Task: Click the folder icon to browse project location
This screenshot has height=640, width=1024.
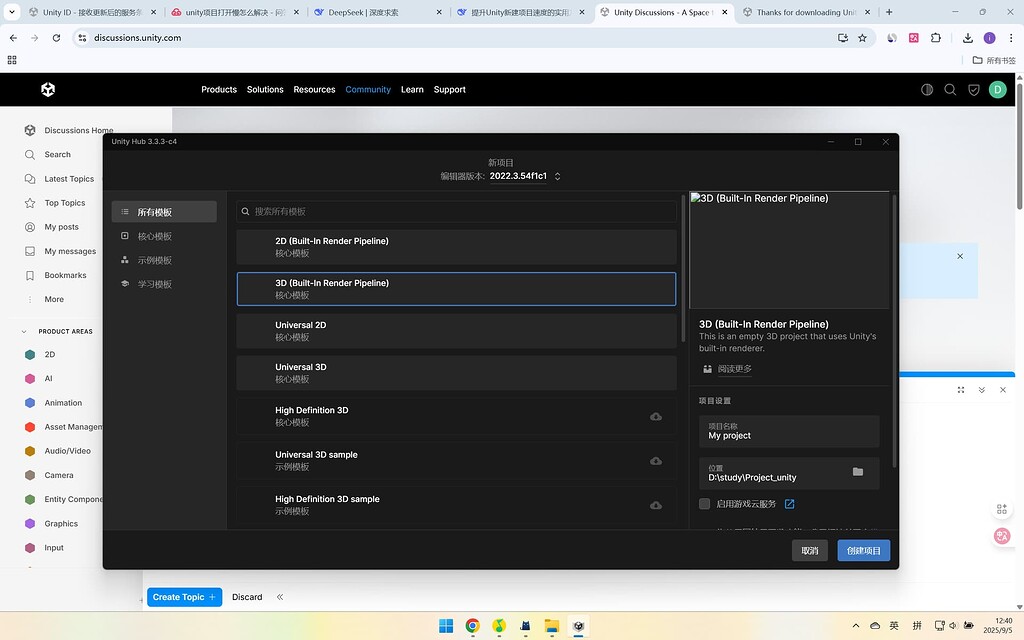Action: 858,471
